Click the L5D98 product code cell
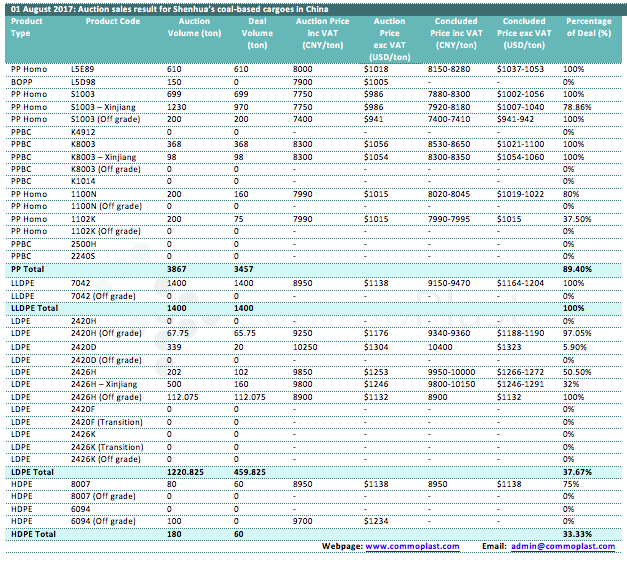This screenshot has width=627, height=564. 84,80
